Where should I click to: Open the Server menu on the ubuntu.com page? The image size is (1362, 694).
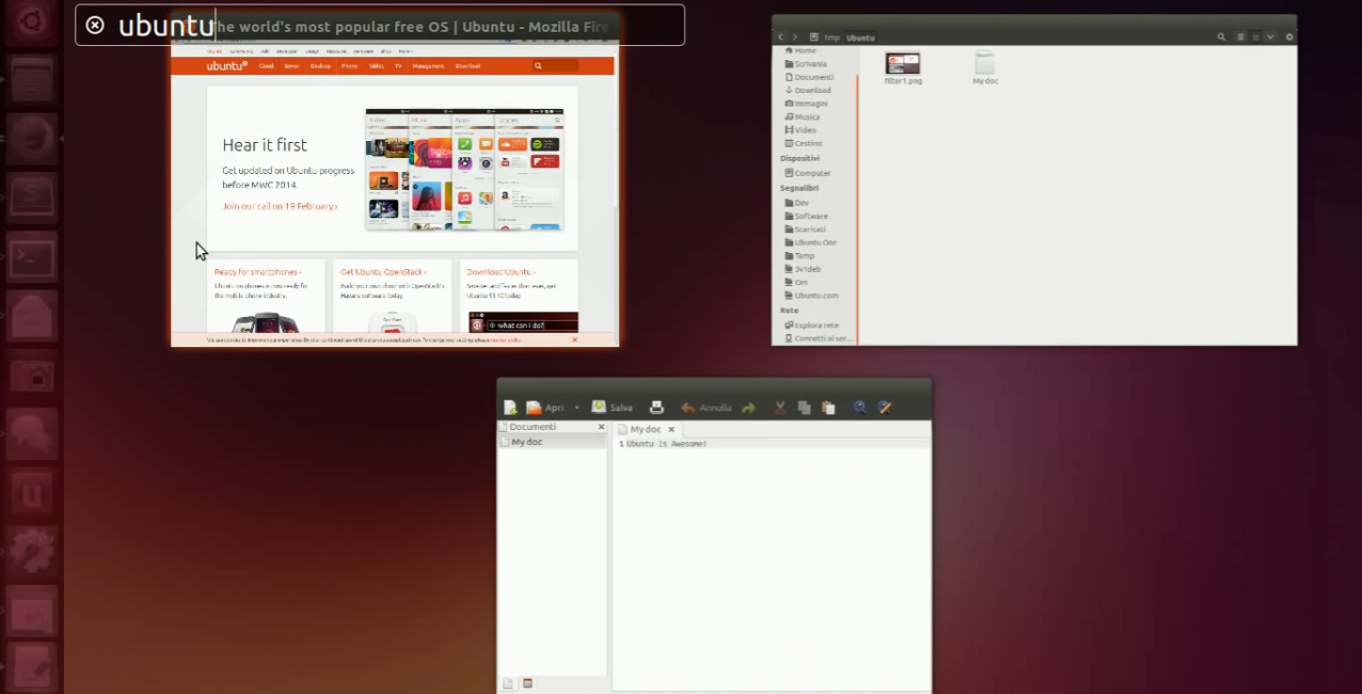pyautogui.click(x=292, y=66)
